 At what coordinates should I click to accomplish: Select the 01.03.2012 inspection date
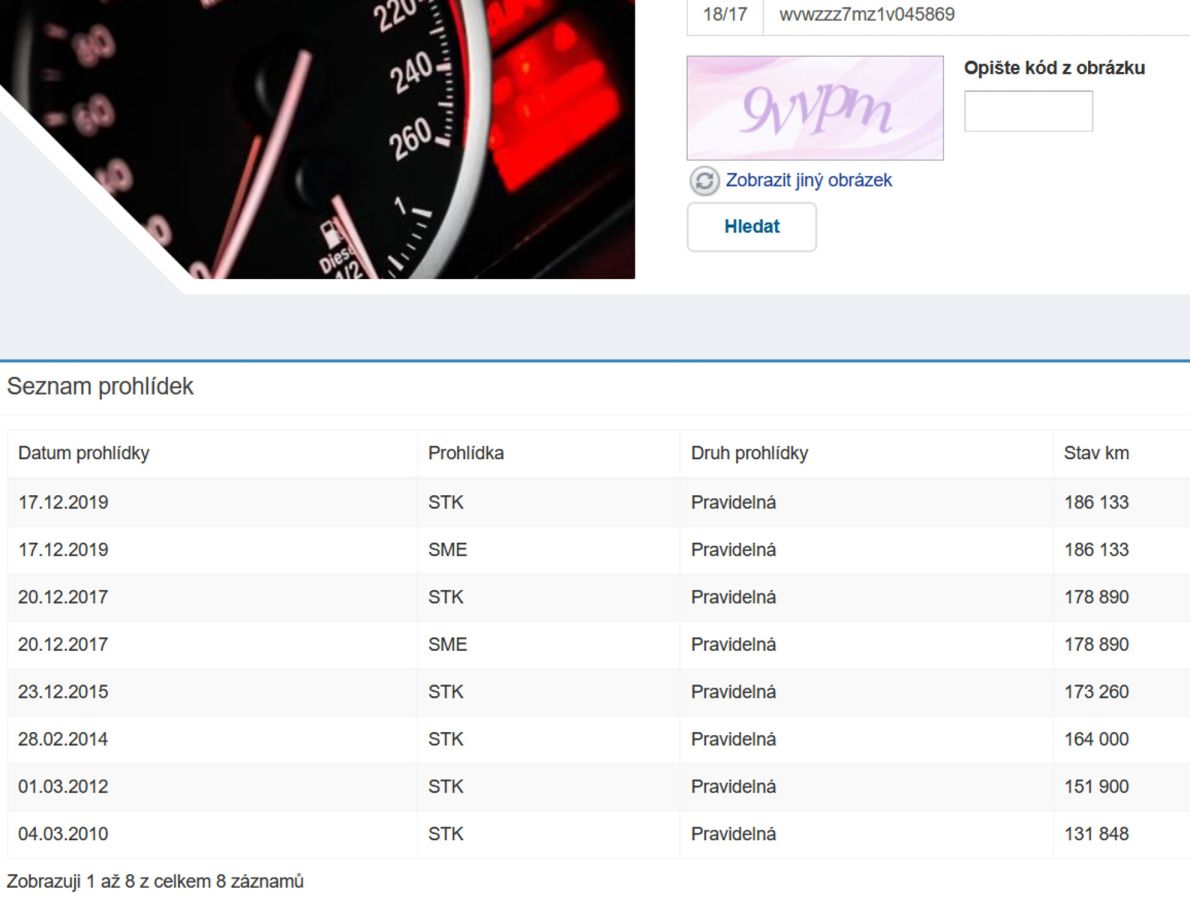(x=63, y=787)
